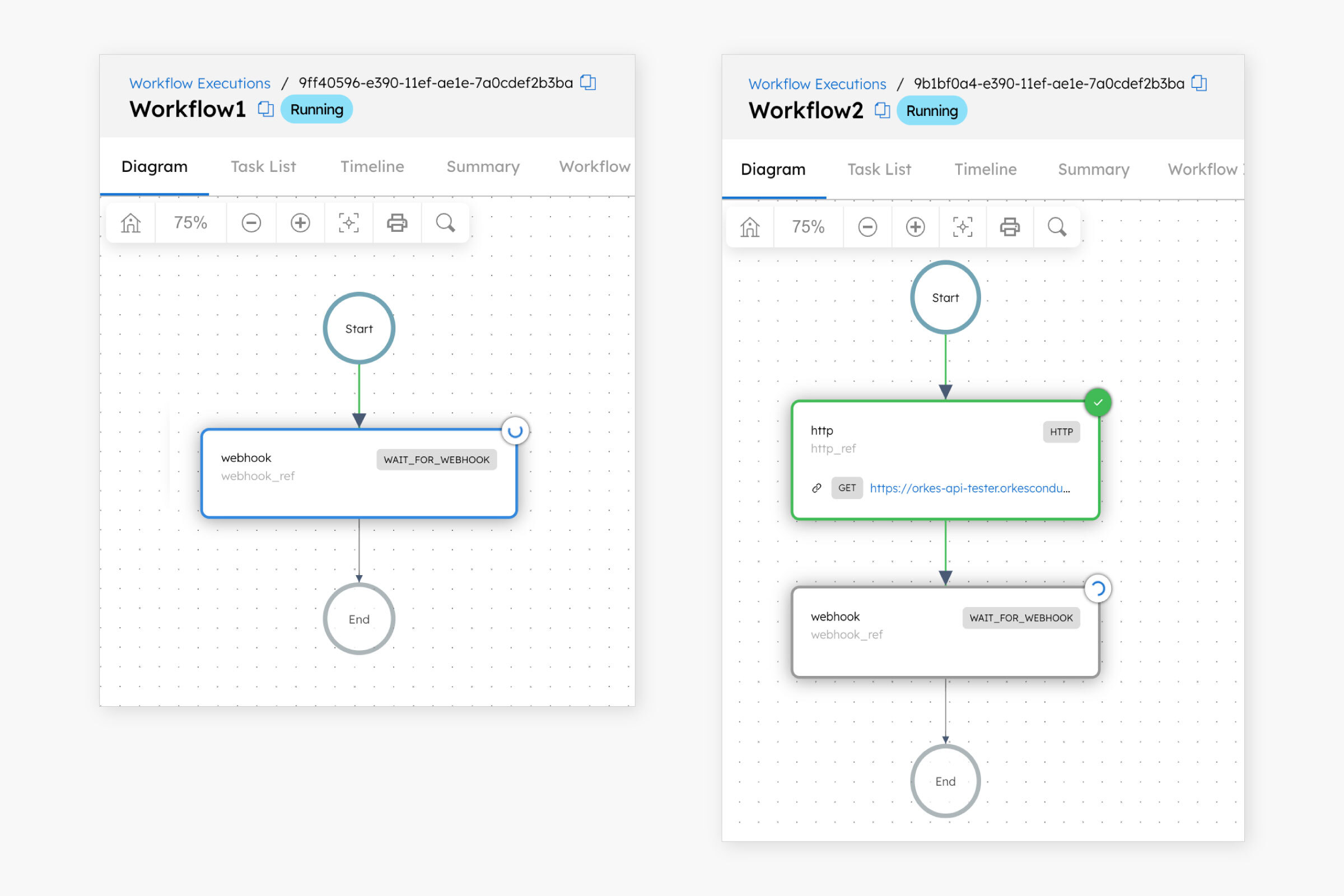1344x896 pixels.
Task: Zoom in on the Workflow1 diagram
Action: click(x=300, y=223)
